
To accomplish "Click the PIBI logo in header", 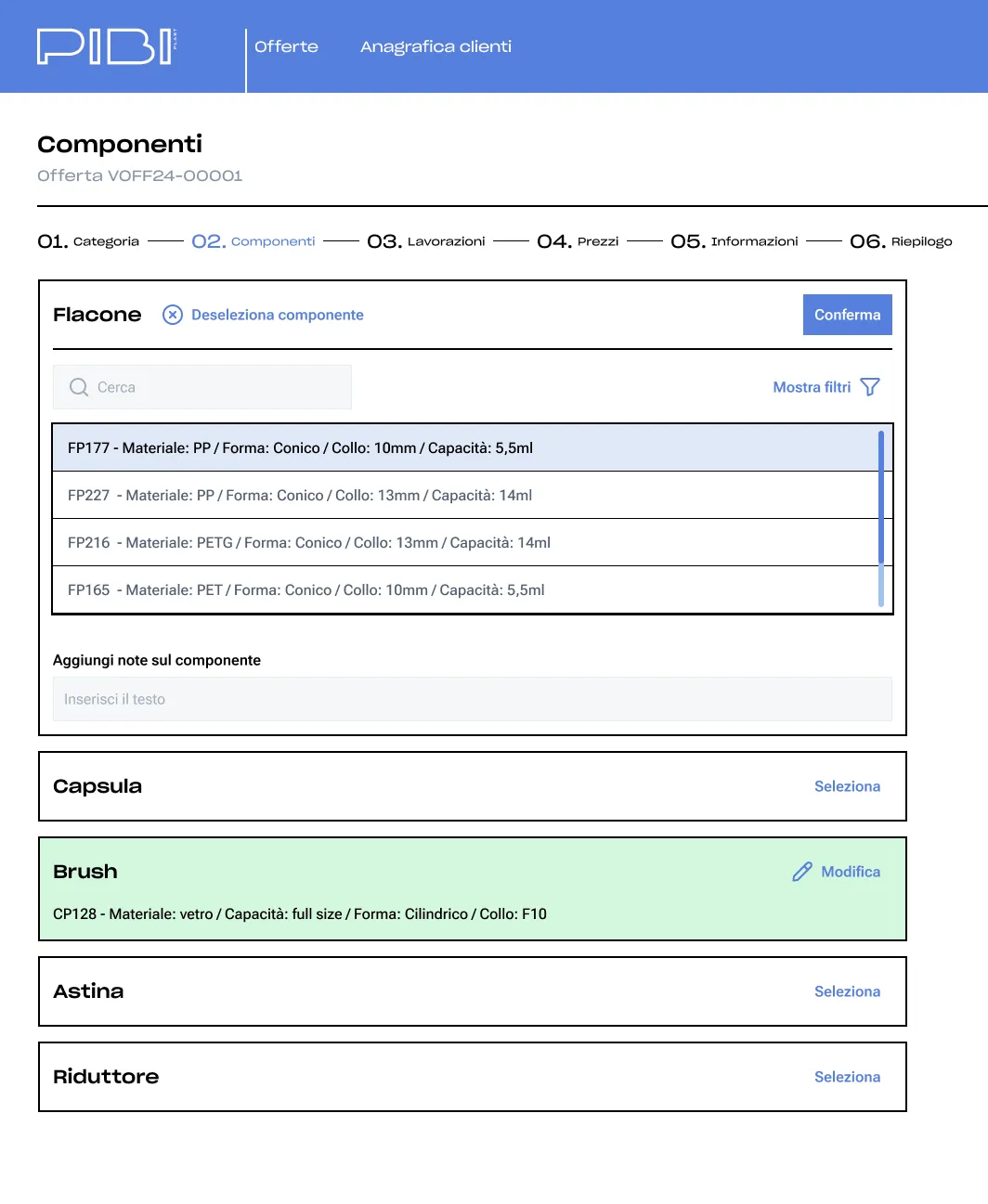I will 107,46.
